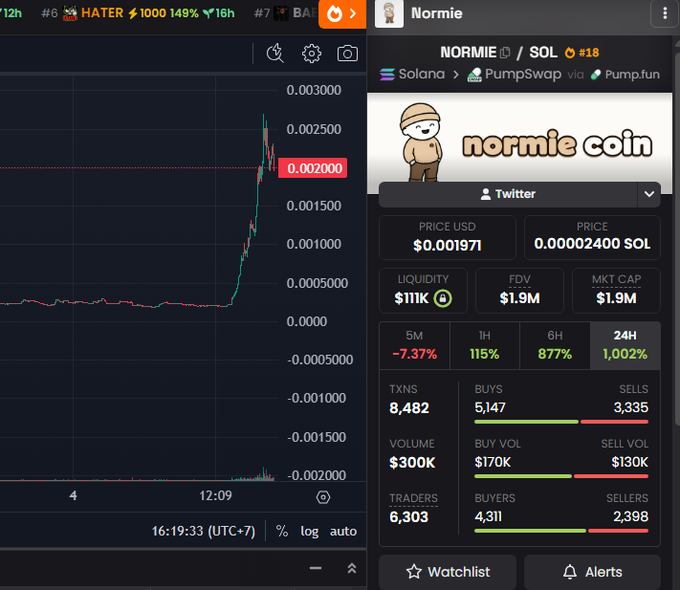The height and width of the screenshot is (590, 680).
Task: Toggle auto scale on the chart
Action: tap(343, 531)
